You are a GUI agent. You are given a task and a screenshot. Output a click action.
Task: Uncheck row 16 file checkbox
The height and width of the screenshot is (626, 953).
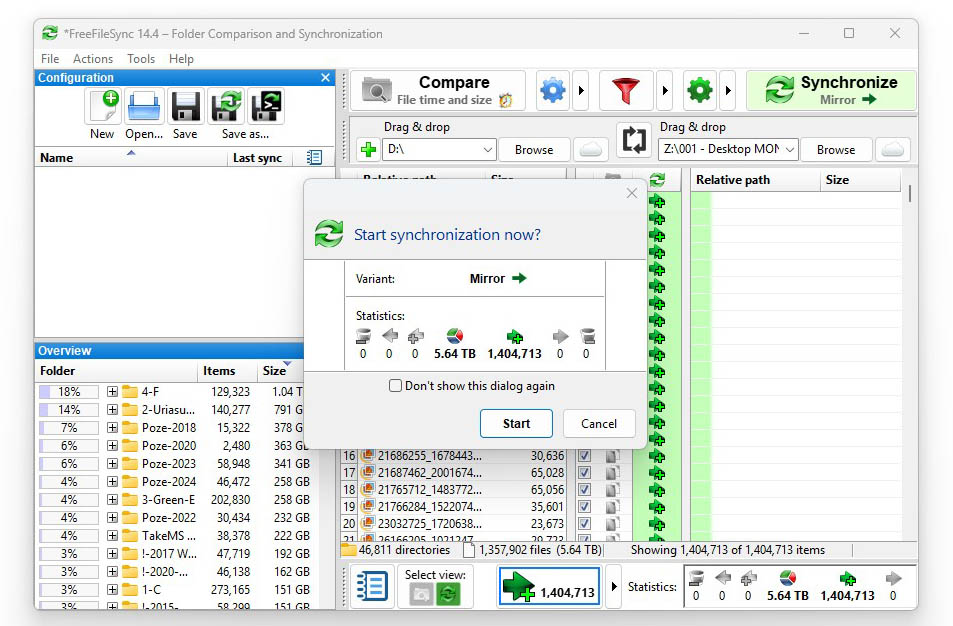[584, 455]
